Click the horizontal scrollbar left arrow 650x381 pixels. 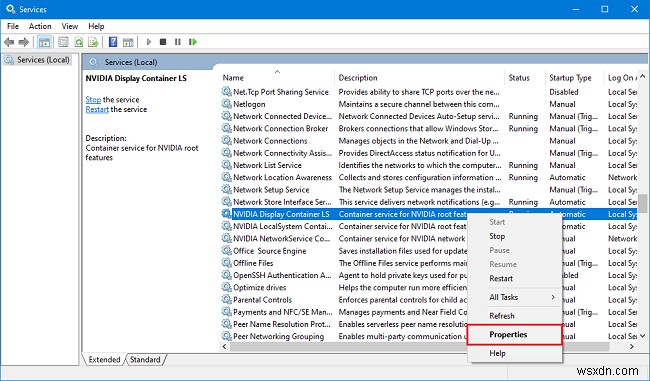(224, 346)
